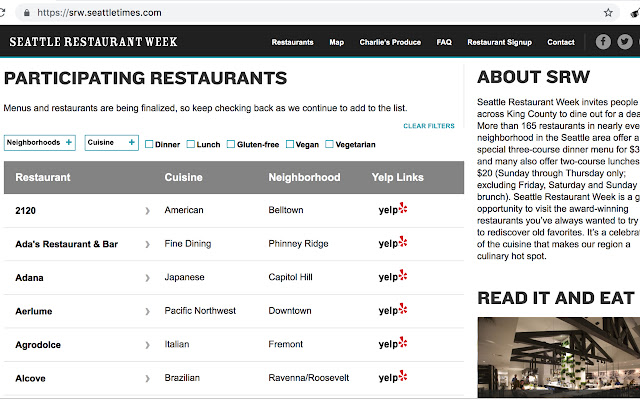
Task: Check the Vegan filter box
Action: pos(290,144)
